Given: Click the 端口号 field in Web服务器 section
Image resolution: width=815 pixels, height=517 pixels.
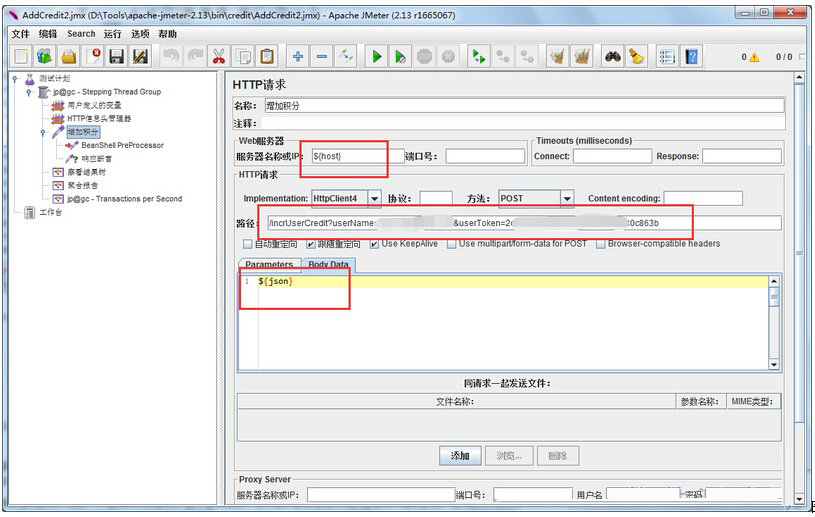Looking at the screenshot, I should point(485,156).
